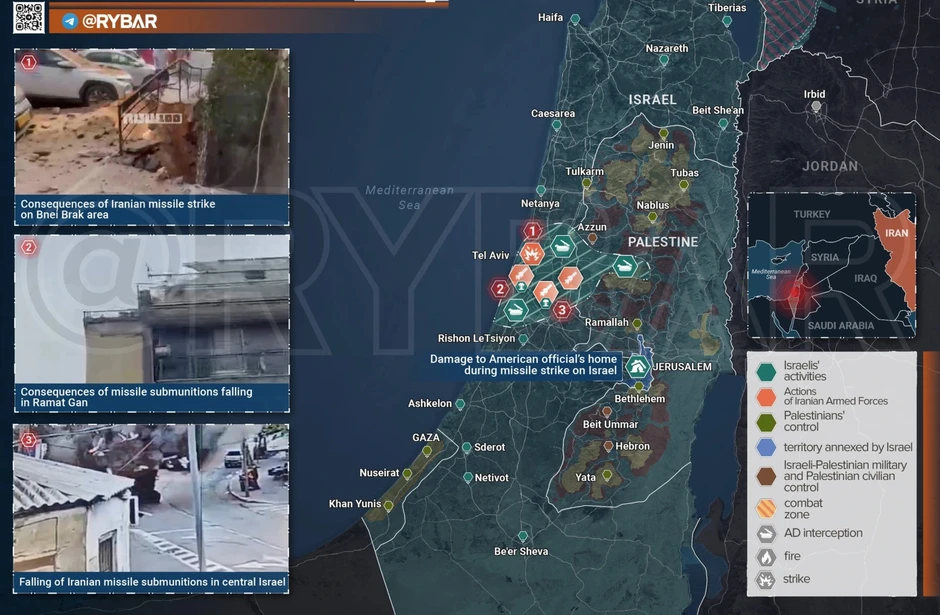Viewport: 940px width, 615px height.
Task: Click the AD interception icon in the legend
Action: (x=766, y=533)
